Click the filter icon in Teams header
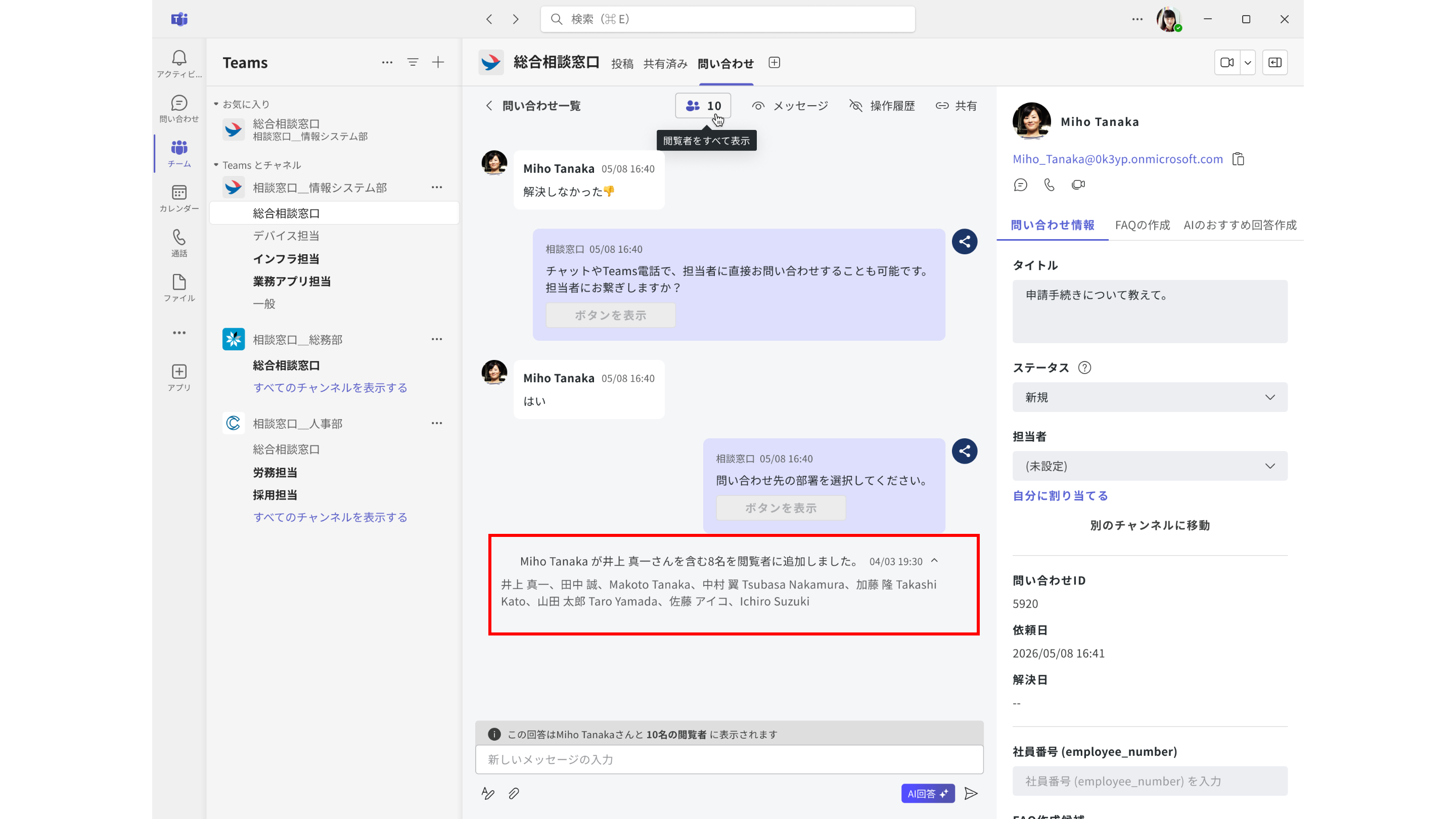The width and height of the screenshot is (1456, 819). point(413,62)
